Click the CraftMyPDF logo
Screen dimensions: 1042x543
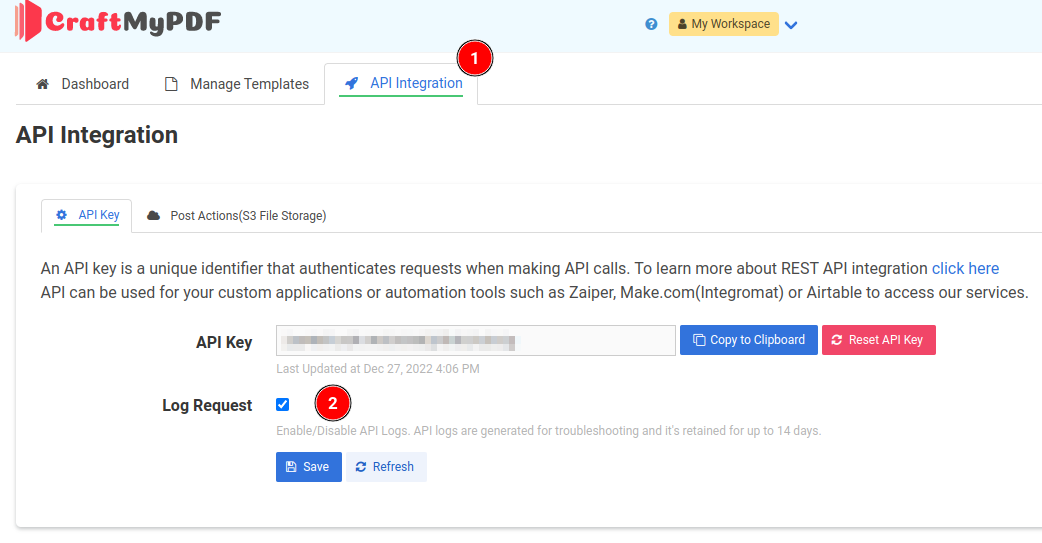118,22
